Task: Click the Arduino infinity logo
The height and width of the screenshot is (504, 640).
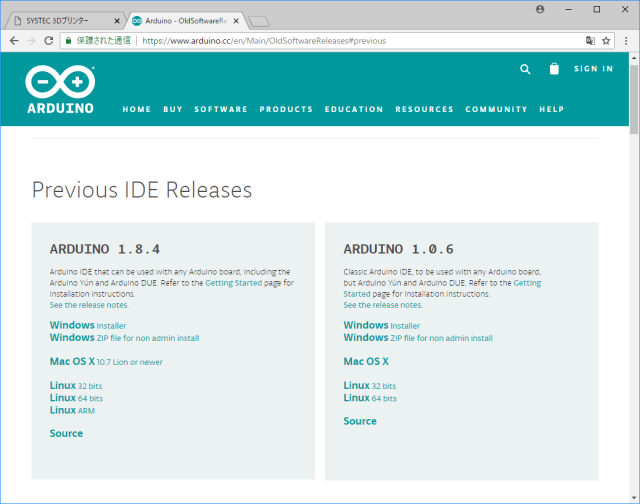Action: [x=60, y=89]
